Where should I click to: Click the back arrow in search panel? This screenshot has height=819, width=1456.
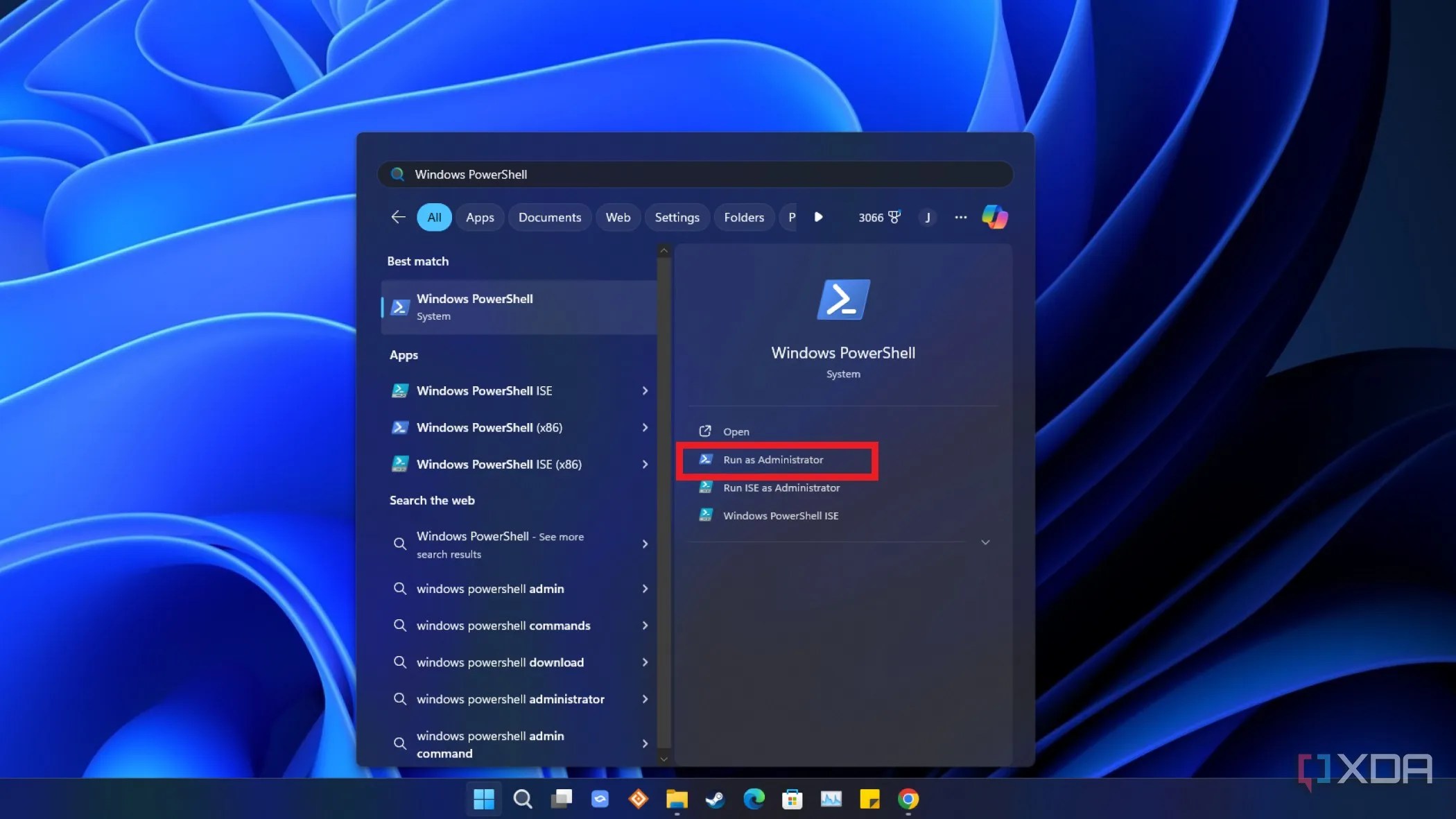[x=398, y=217]
